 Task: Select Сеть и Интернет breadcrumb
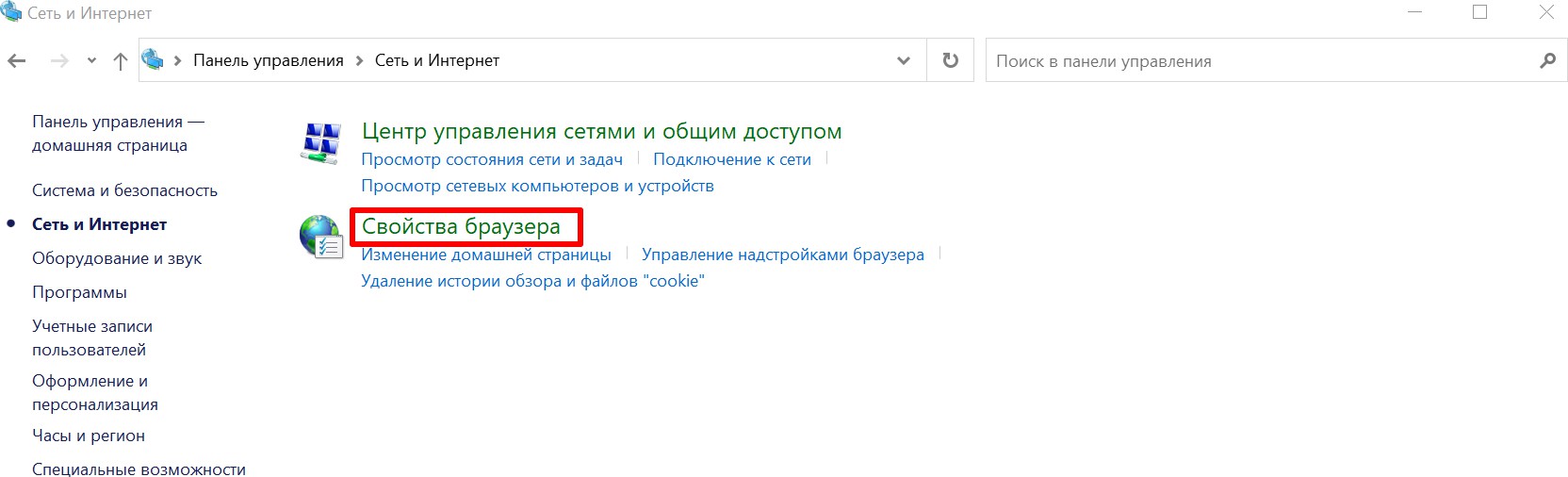(437, 60)
